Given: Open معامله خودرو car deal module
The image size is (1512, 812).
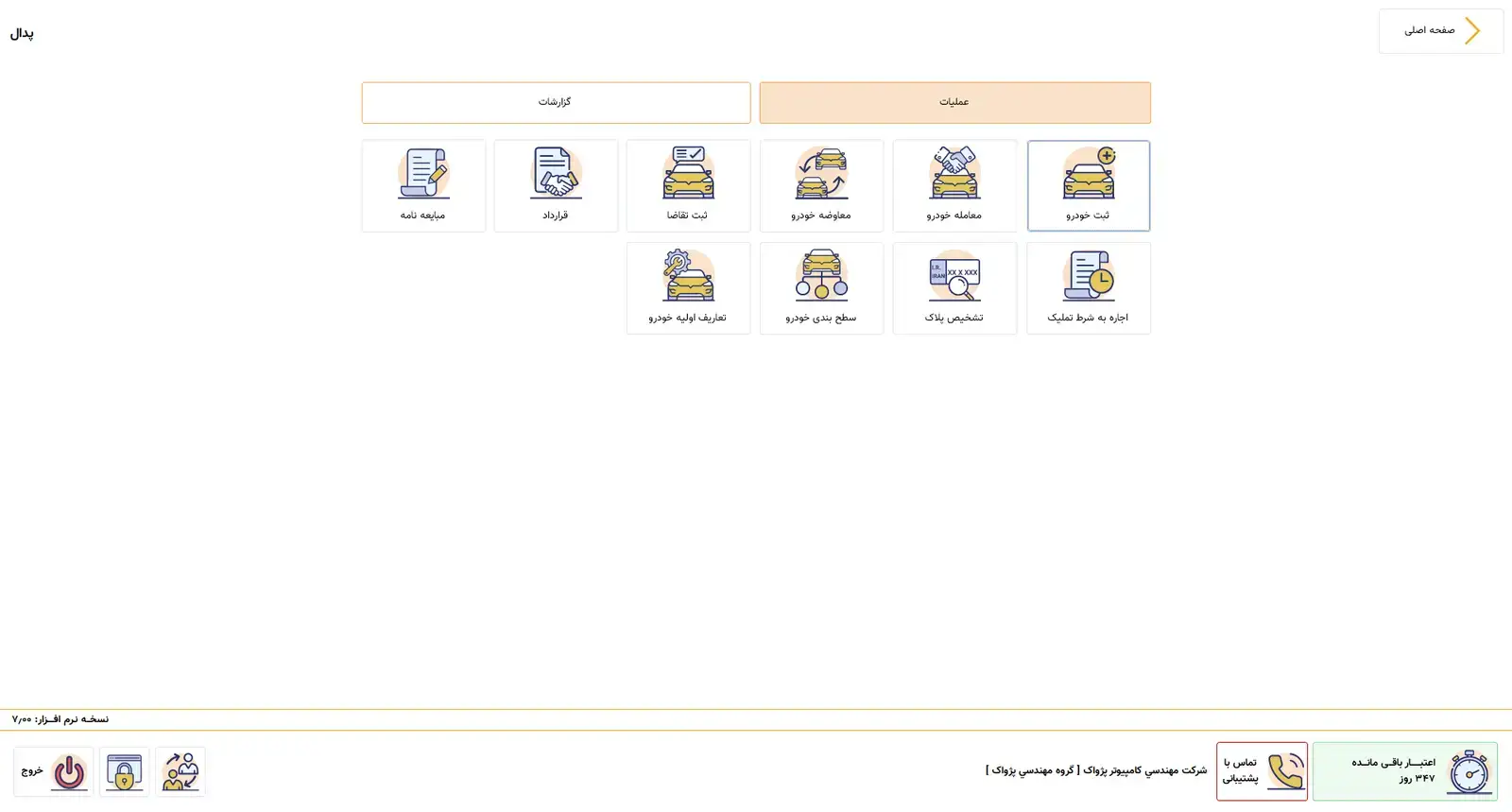Looking at the screenshot, I should (954, 185).
